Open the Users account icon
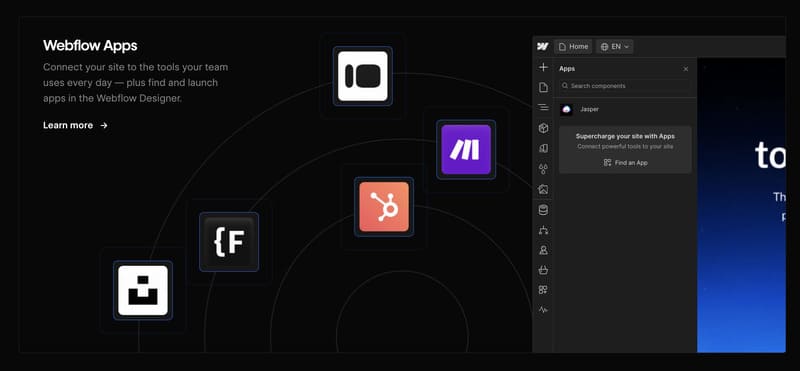This screenshot has width=800, height=371. pos(543,250)
